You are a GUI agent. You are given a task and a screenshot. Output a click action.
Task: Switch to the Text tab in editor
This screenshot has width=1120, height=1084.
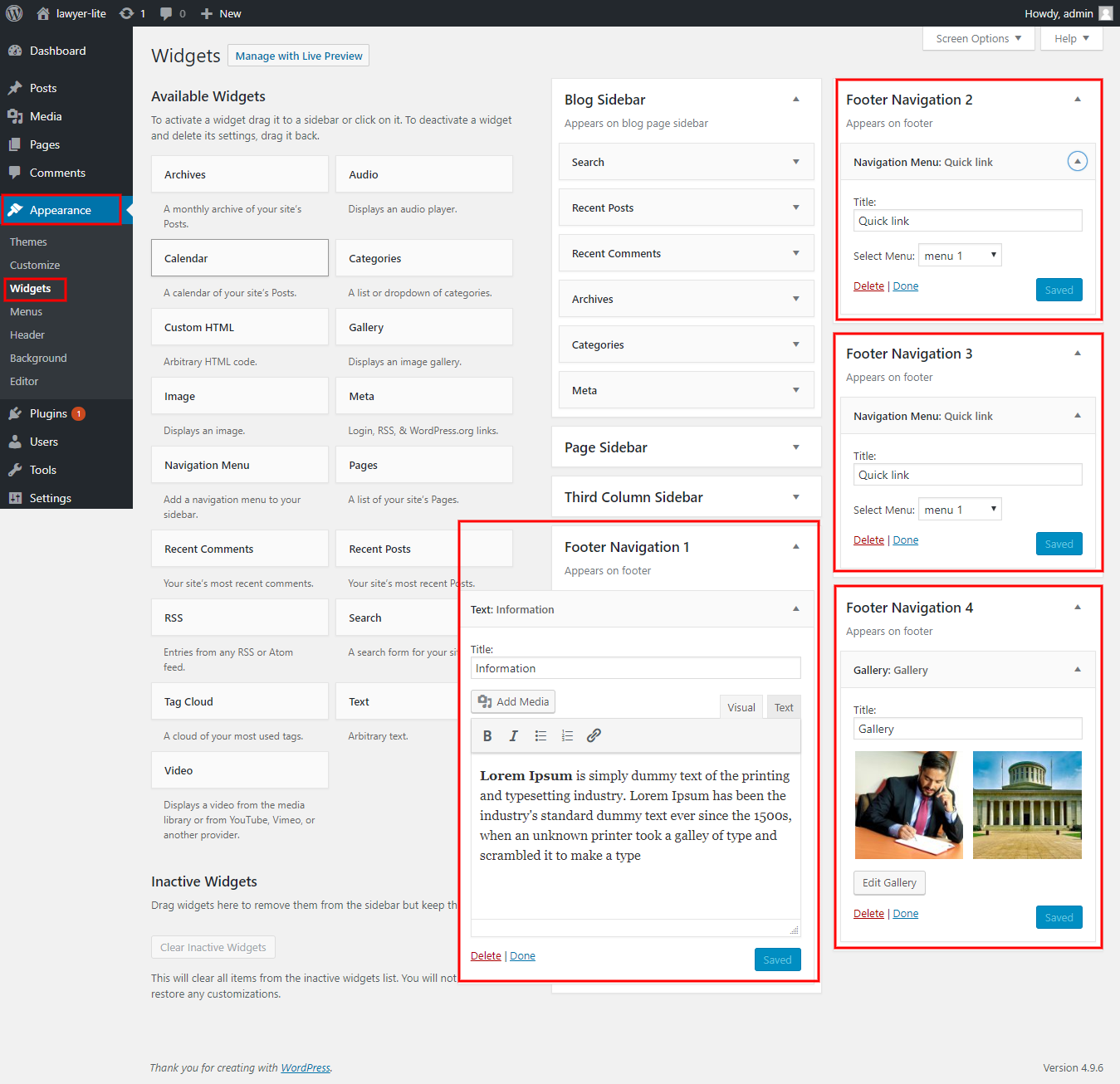[x=784, y=707]
